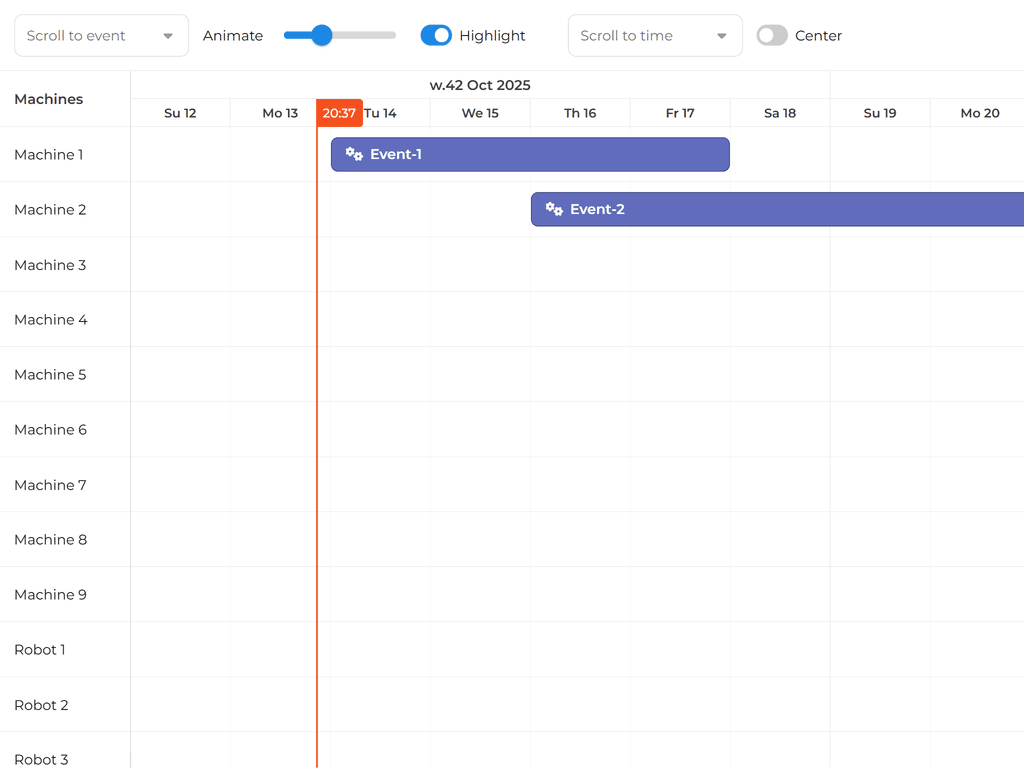Screen dimensions: 1024x768
Task: Click the Su 19 day header
Action: 880,113
